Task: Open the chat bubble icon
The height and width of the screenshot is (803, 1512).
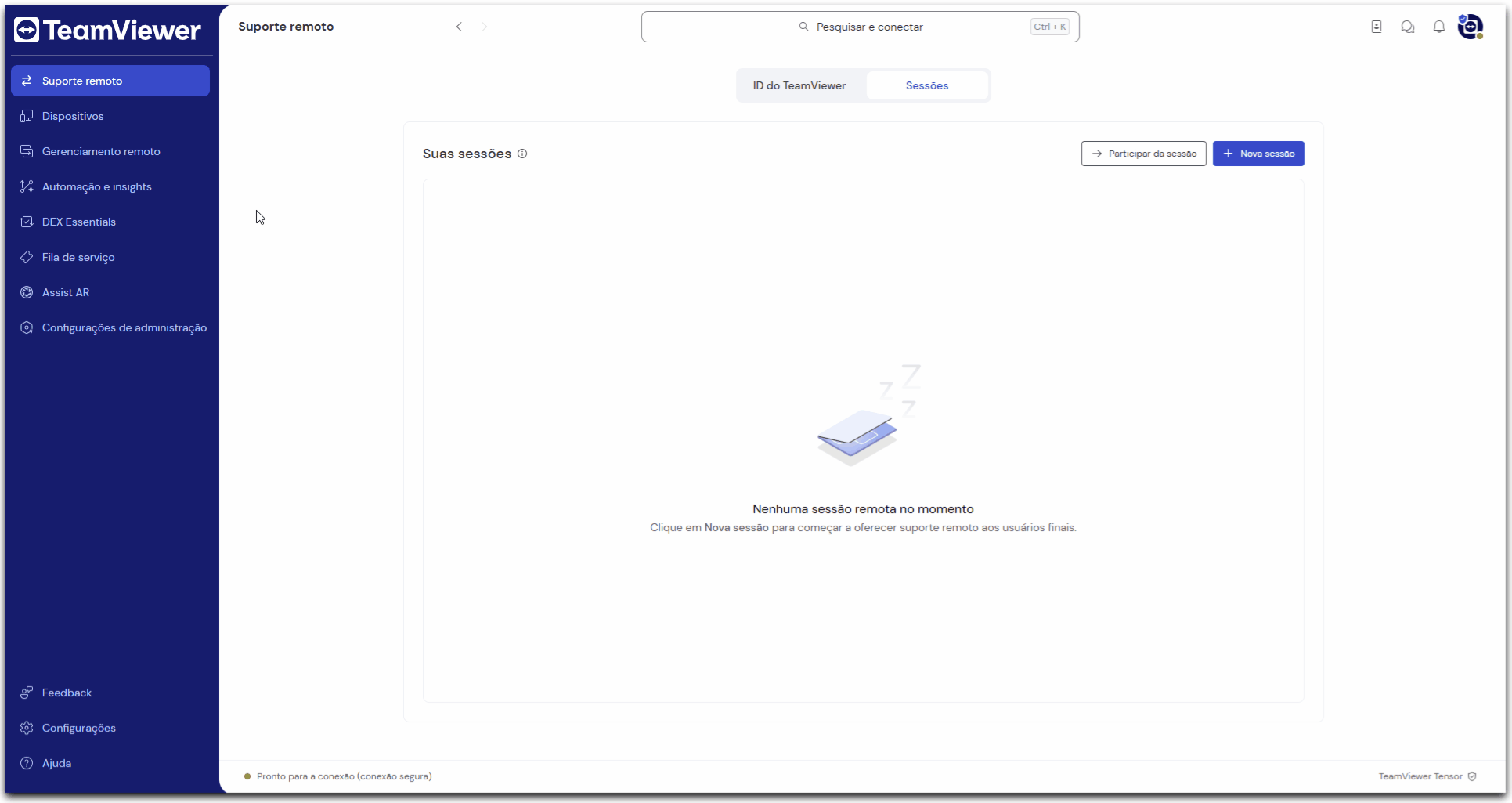Action: coord(1407,27)
